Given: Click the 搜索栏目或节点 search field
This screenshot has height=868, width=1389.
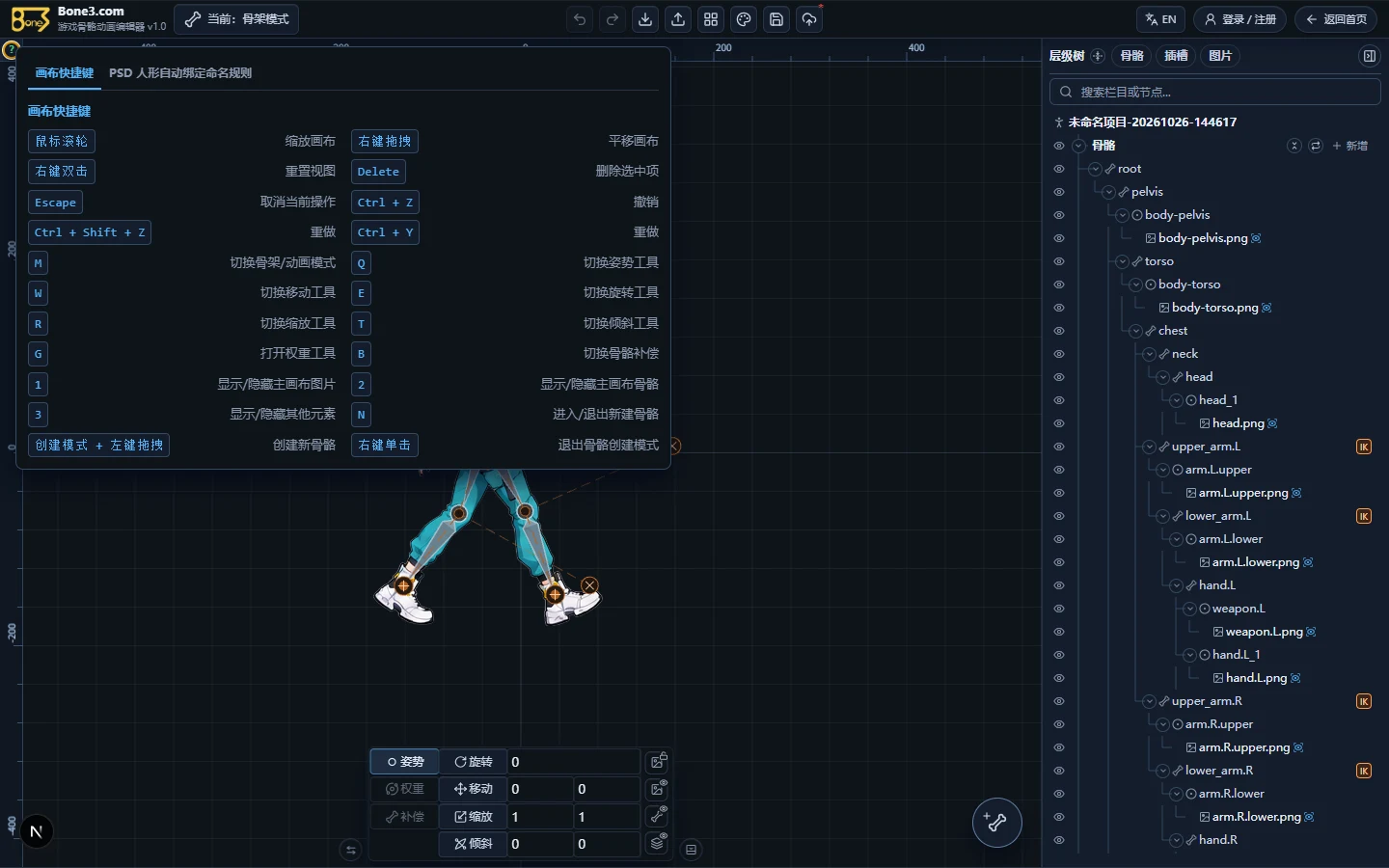Looking at the screenshot, I should pyautogui.click(x=1215, y=92).
